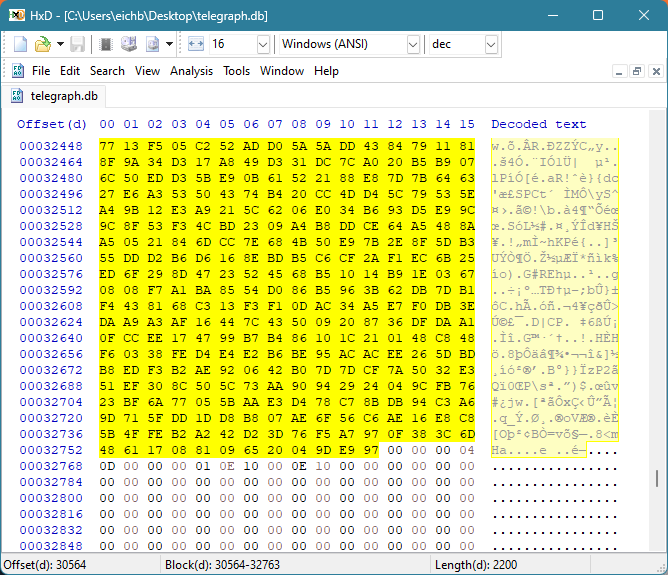
Task: Restore the inner document window
Action: click(637, 71)
